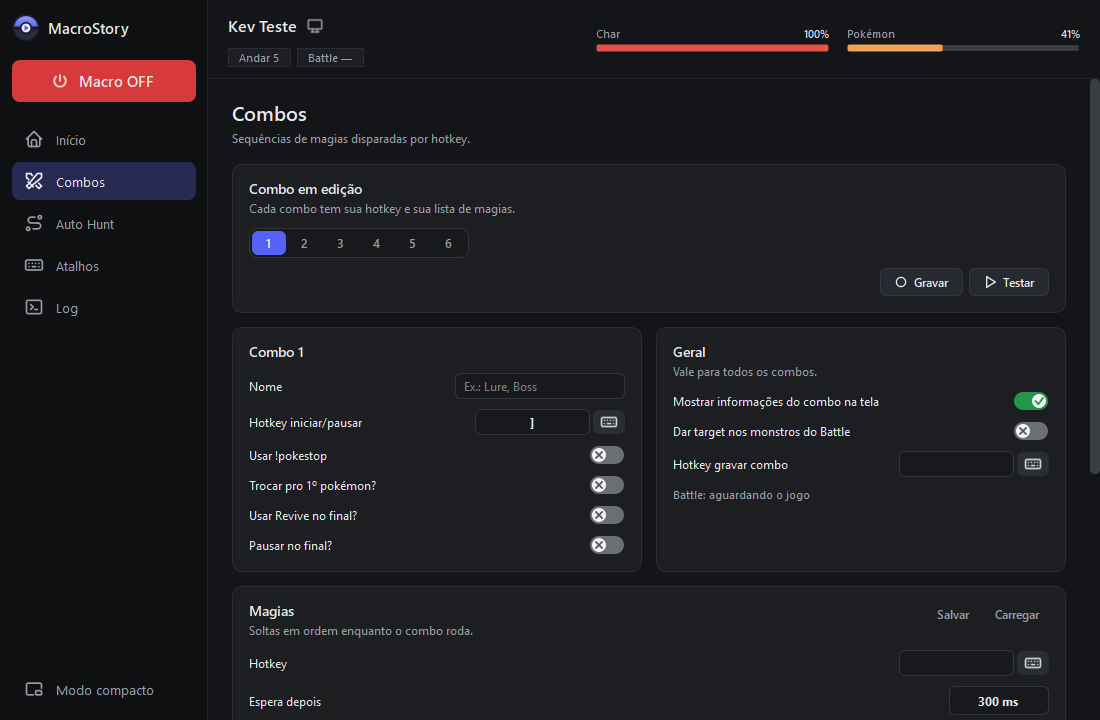Select combo tab 1
Viewport: 1100px width, 720px height.
pyautogui.click(x=269, y=244)
